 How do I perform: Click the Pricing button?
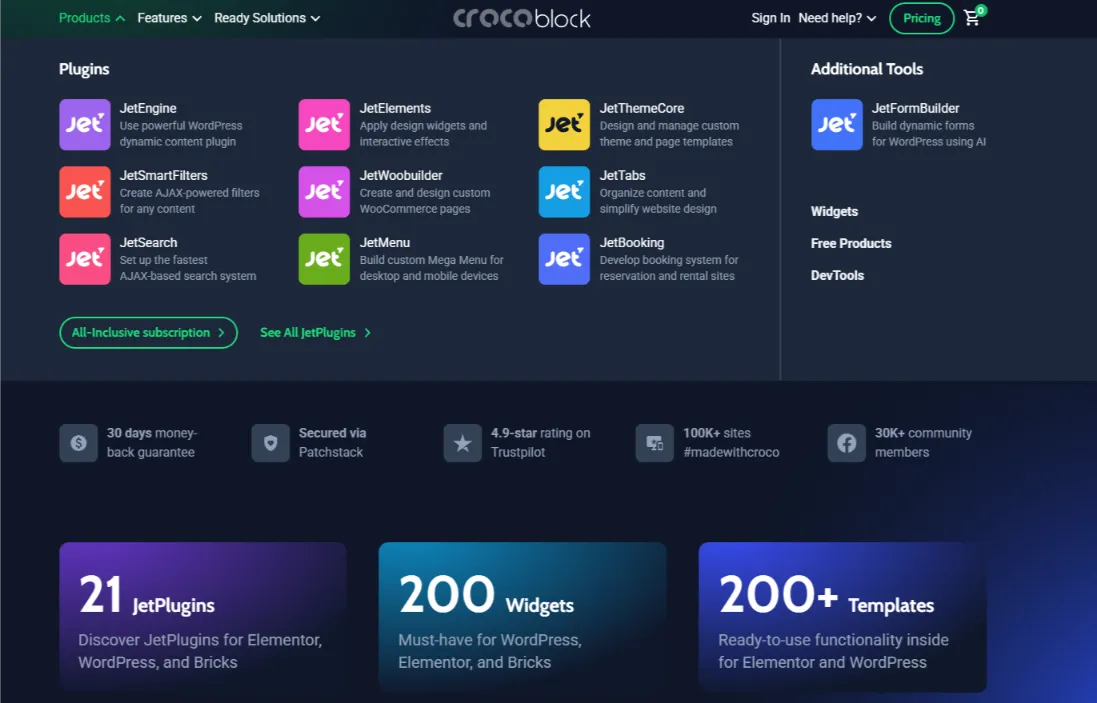tap(921, 18)
